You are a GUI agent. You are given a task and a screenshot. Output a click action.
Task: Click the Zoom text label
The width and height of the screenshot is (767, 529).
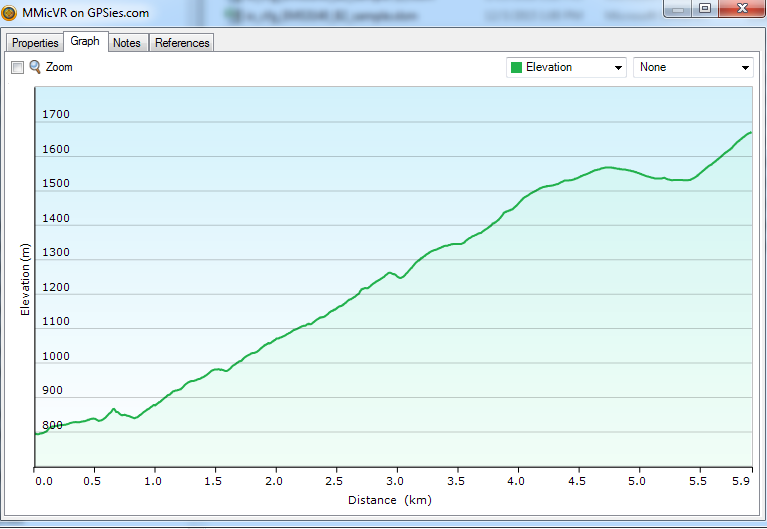pos(59,67)
